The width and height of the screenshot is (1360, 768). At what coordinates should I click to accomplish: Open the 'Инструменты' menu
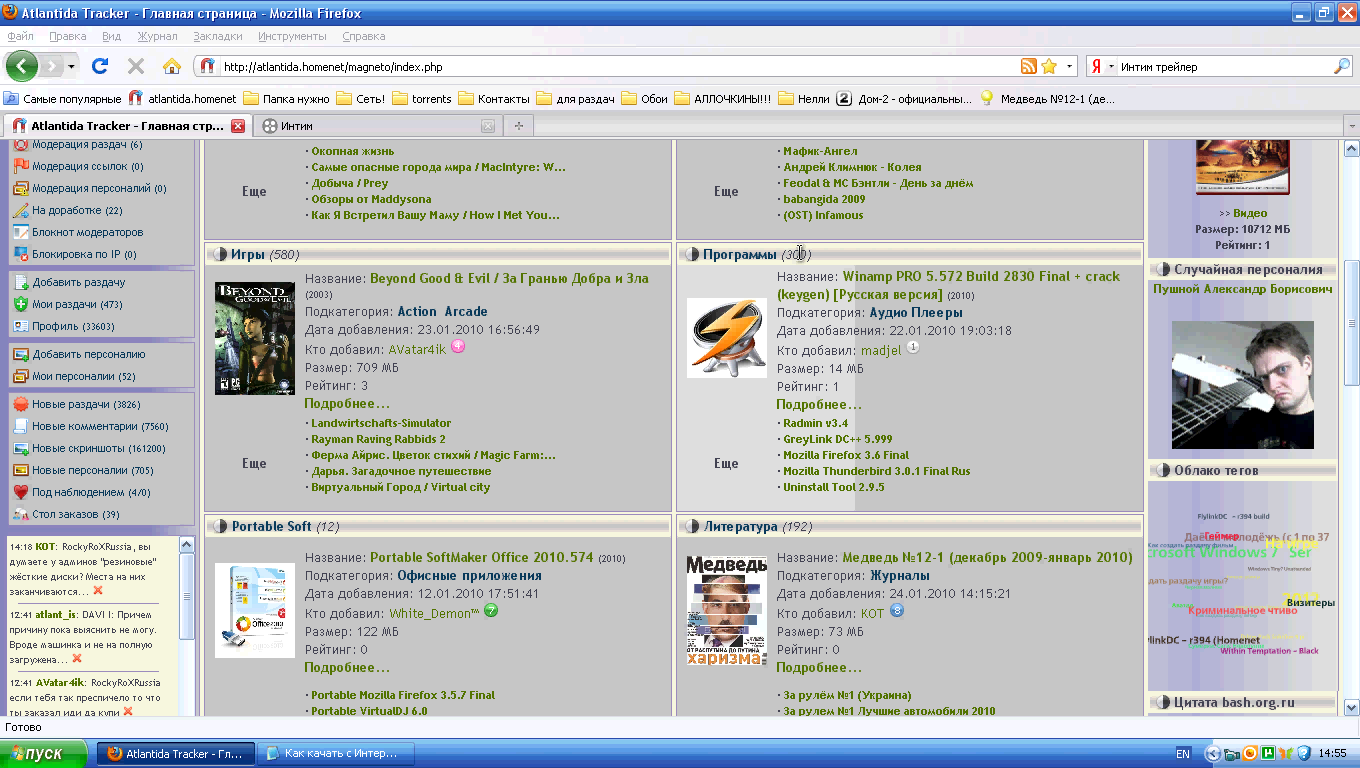pyautogui.click(x=292, y=36)
